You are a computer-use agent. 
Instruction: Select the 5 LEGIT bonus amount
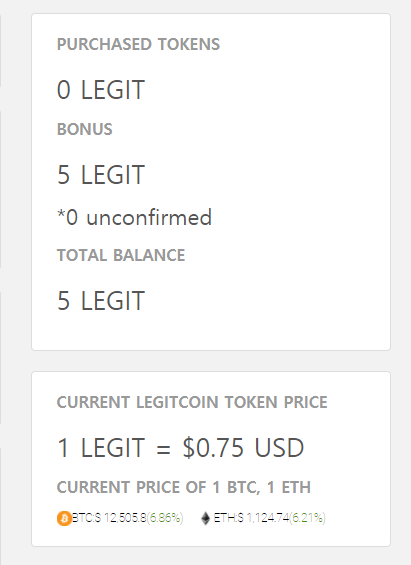coord(101,175)
